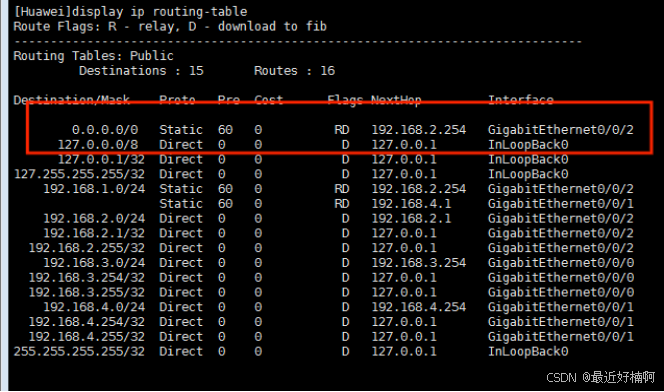Select destination 192.168.3.255/32
The image size is (664, 392).
coord(87,292)
